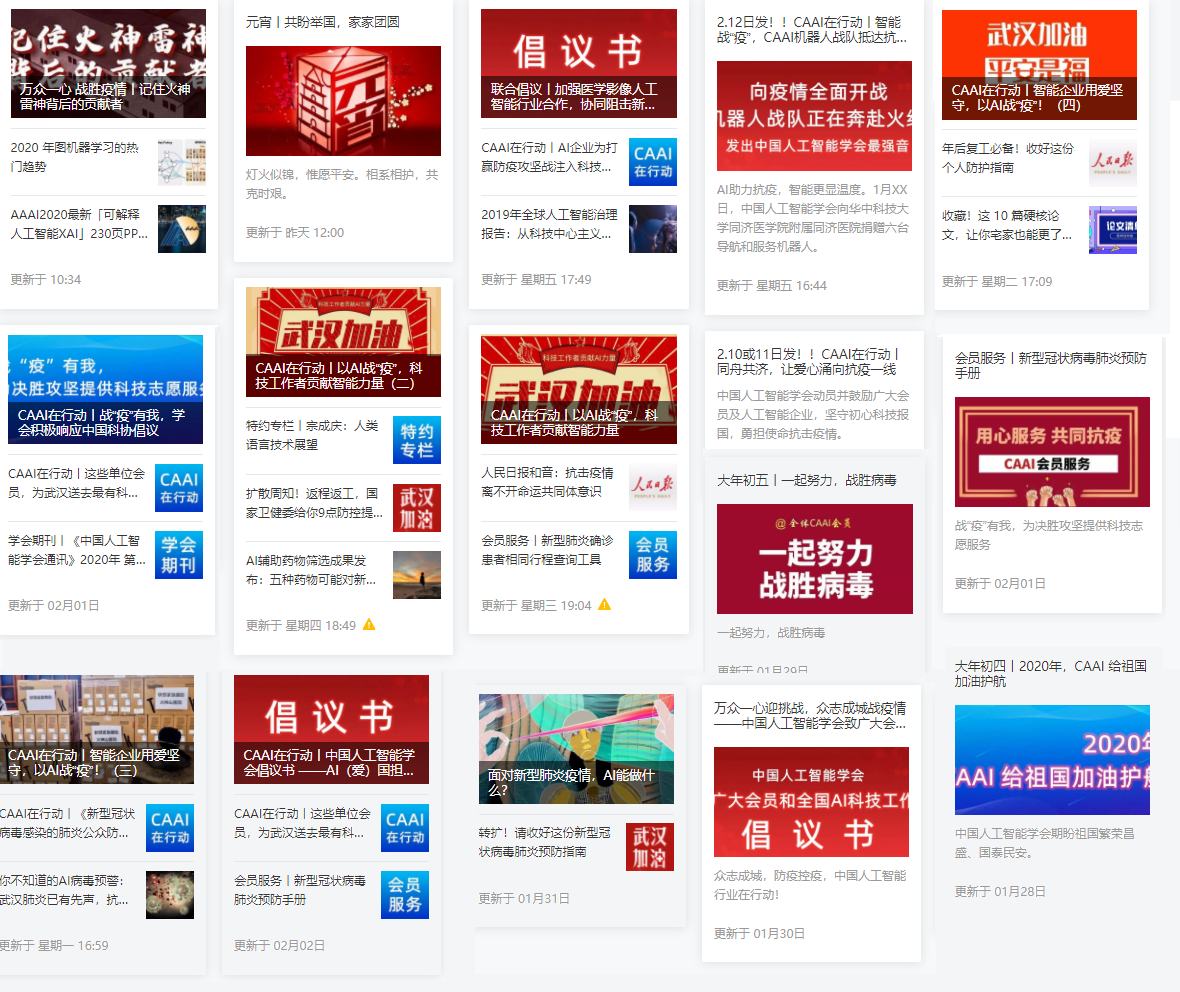Click the 学会期刊 blue icon
This screenshot has width=1180, height=992.
(179, 555)
